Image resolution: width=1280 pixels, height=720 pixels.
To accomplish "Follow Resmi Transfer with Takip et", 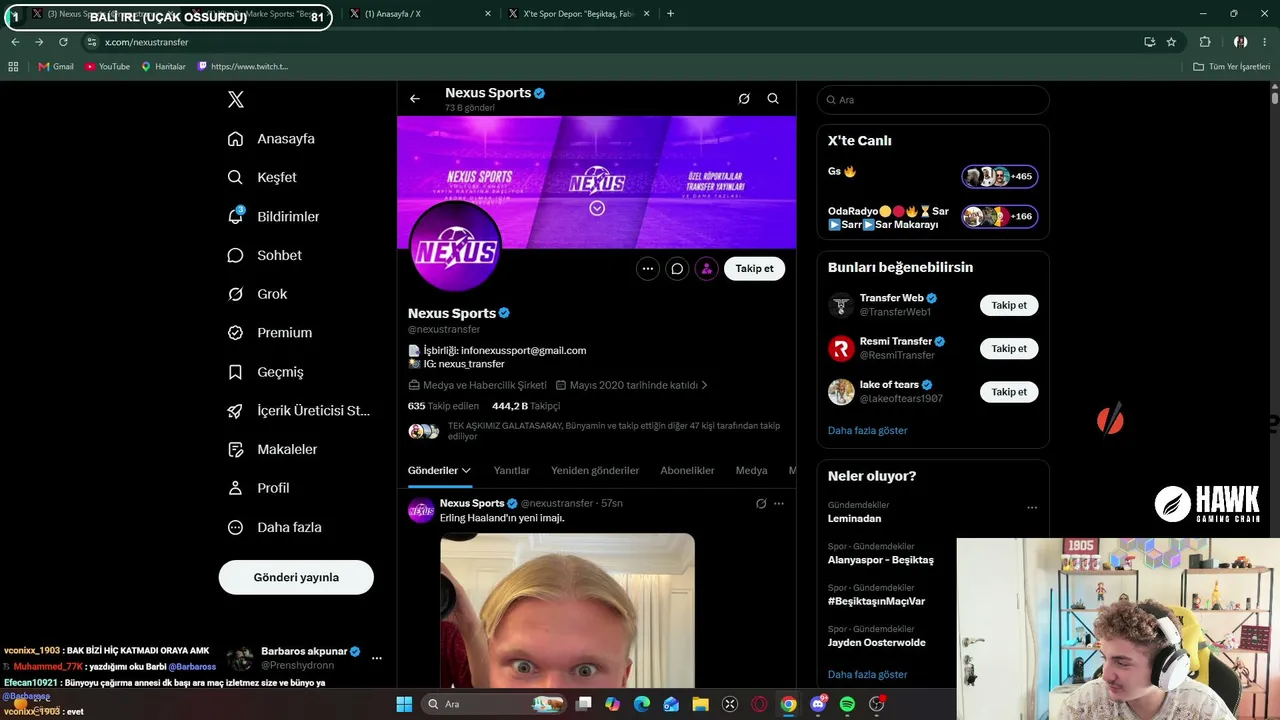I will click(x=1009, y=348).
